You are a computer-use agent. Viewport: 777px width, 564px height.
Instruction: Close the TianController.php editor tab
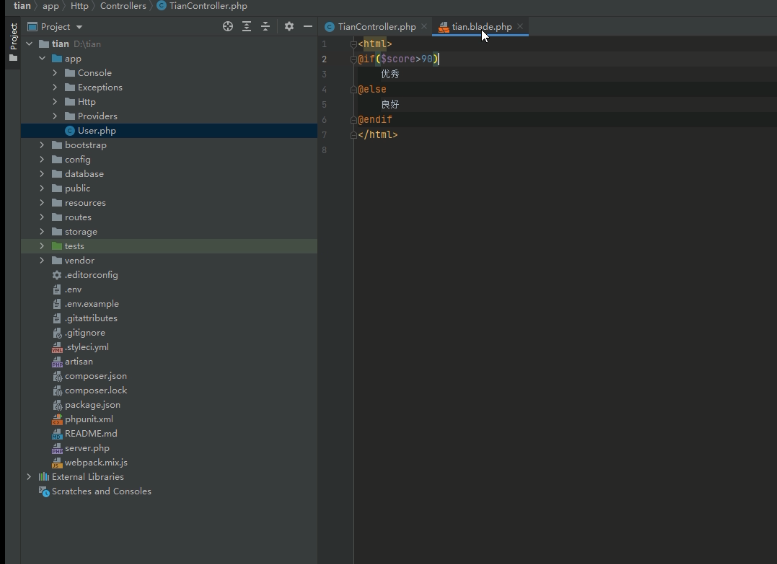pos(424,27)
